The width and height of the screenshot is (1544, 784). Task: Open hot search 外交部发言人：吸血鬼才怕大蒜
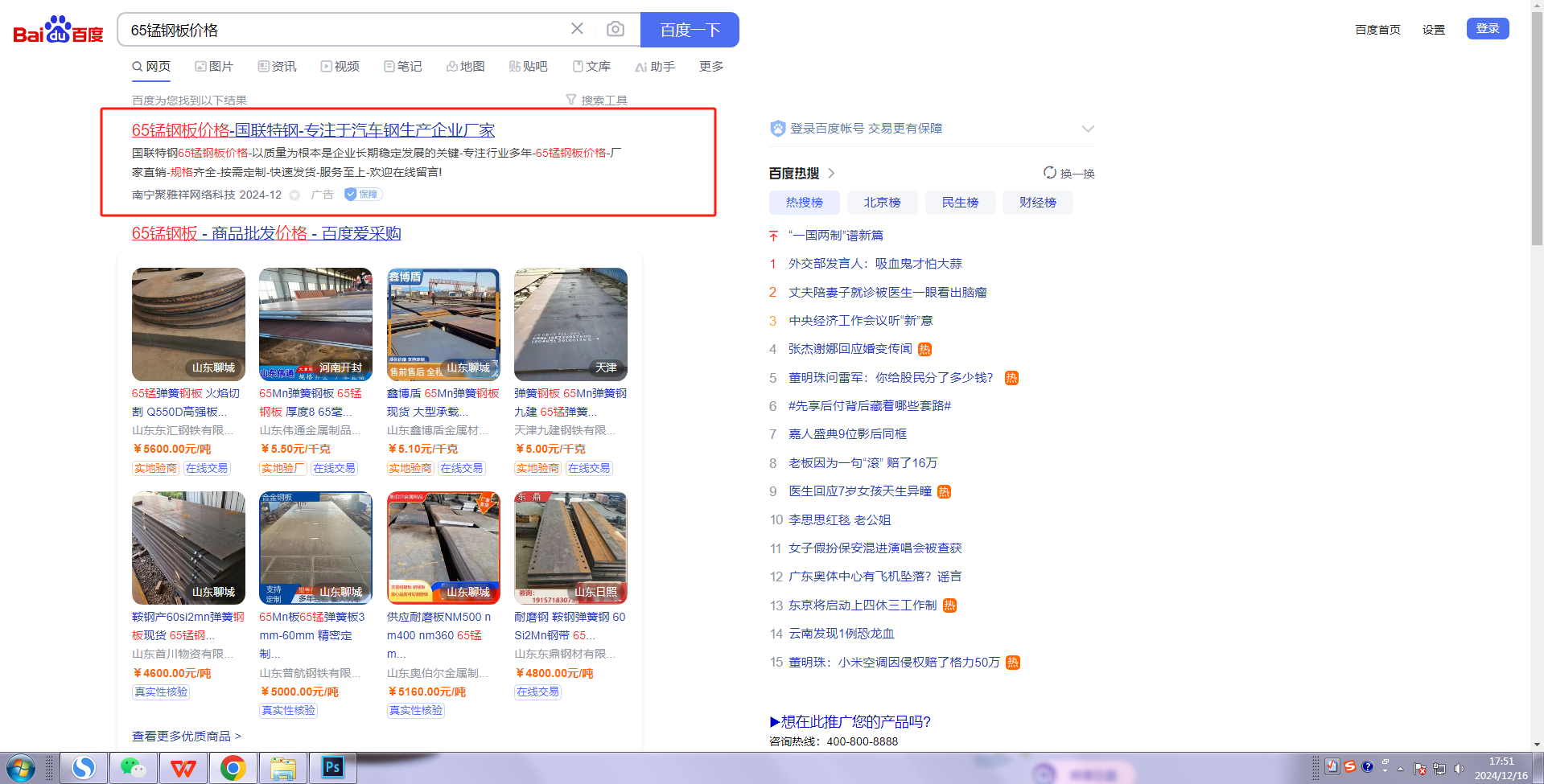point(875,264)
